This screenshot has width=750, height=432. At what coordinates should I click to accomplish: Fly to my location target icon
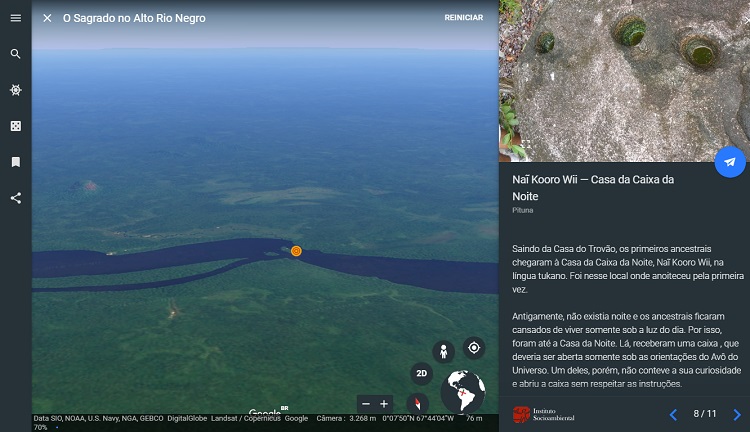(474, 348)
